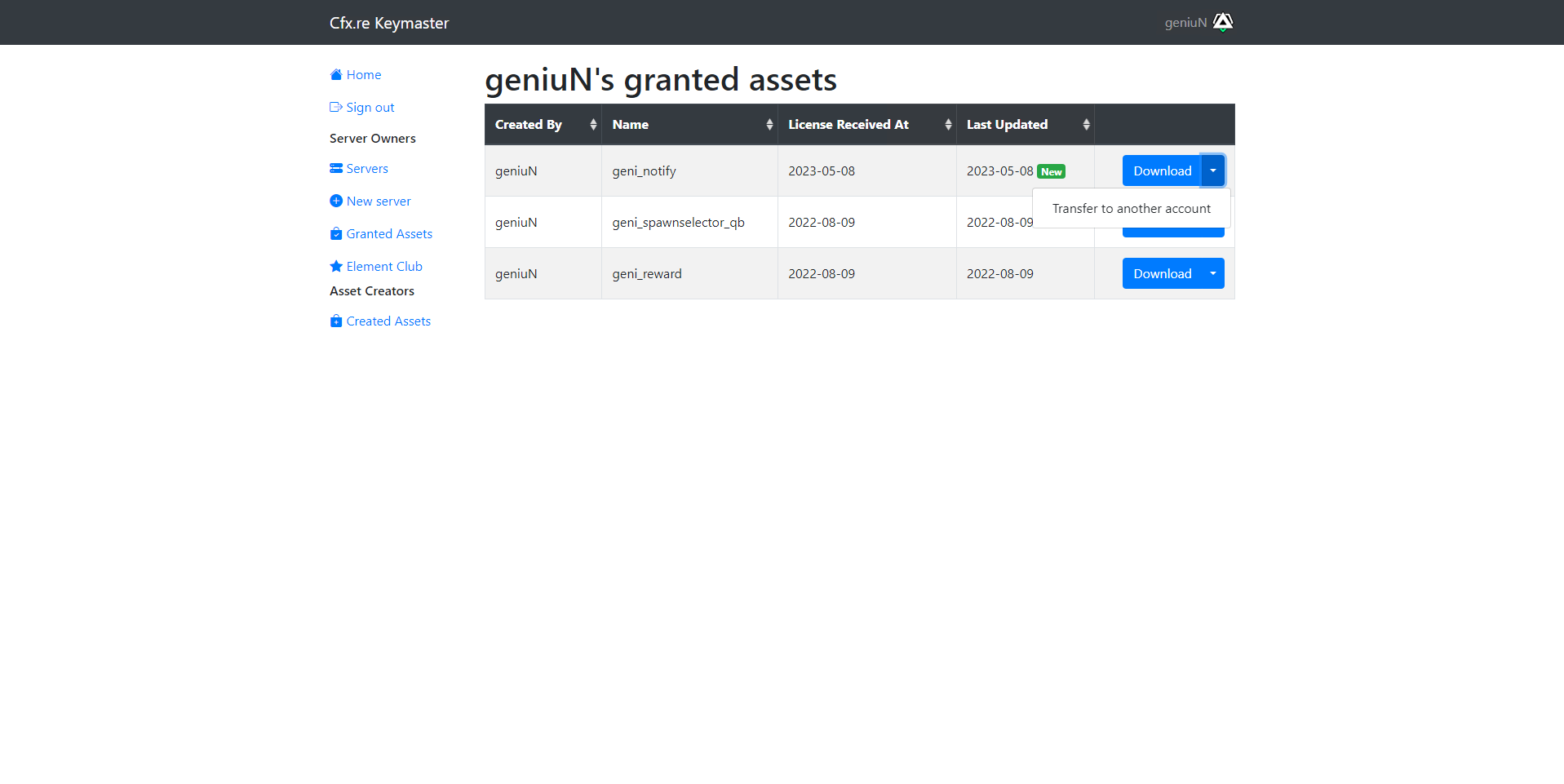The image size is (1564, 784).
Task: Sort by License Received At column
Action: point(866,125)
